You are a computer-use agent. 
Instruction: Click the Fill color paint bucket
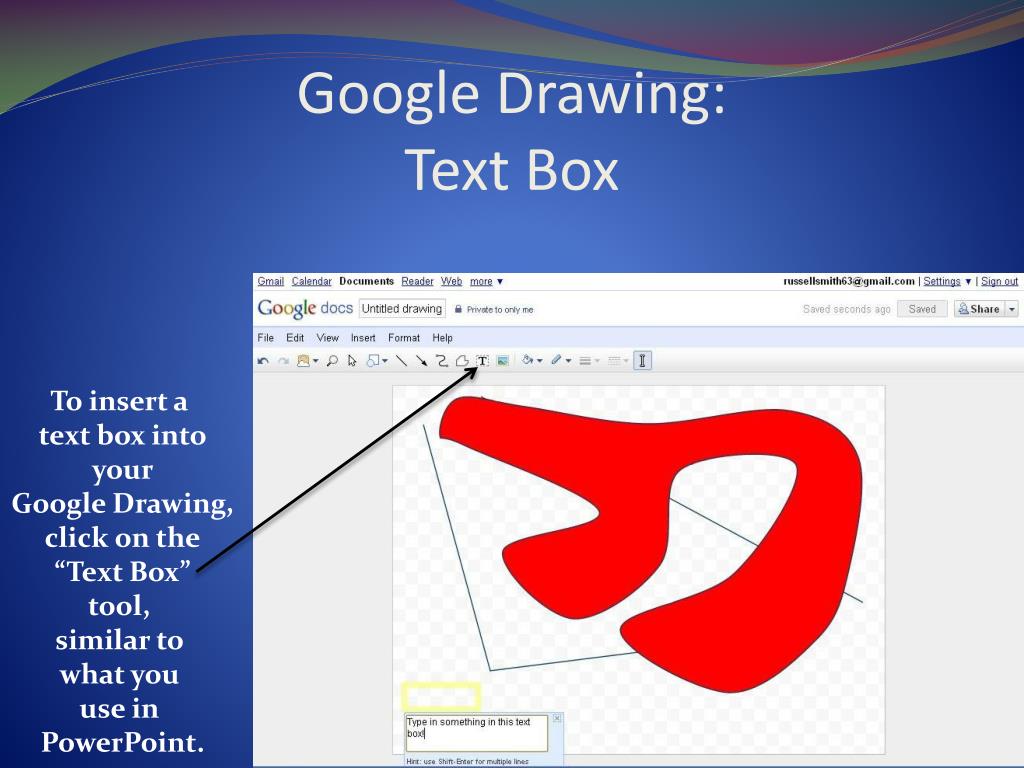[528, 360]
